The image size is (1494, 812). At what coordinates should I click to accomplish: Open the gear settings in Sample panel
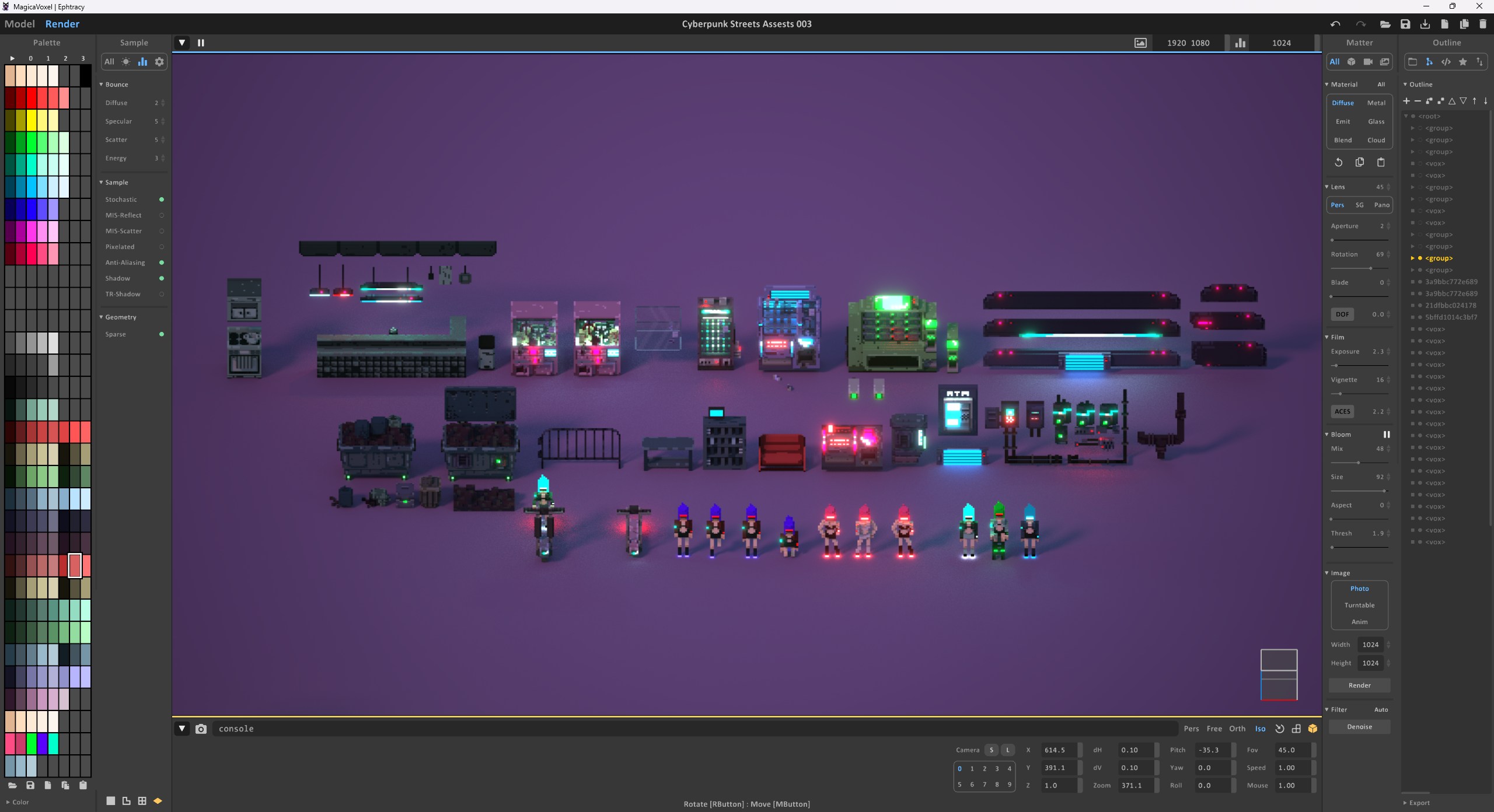click(159, 62)
